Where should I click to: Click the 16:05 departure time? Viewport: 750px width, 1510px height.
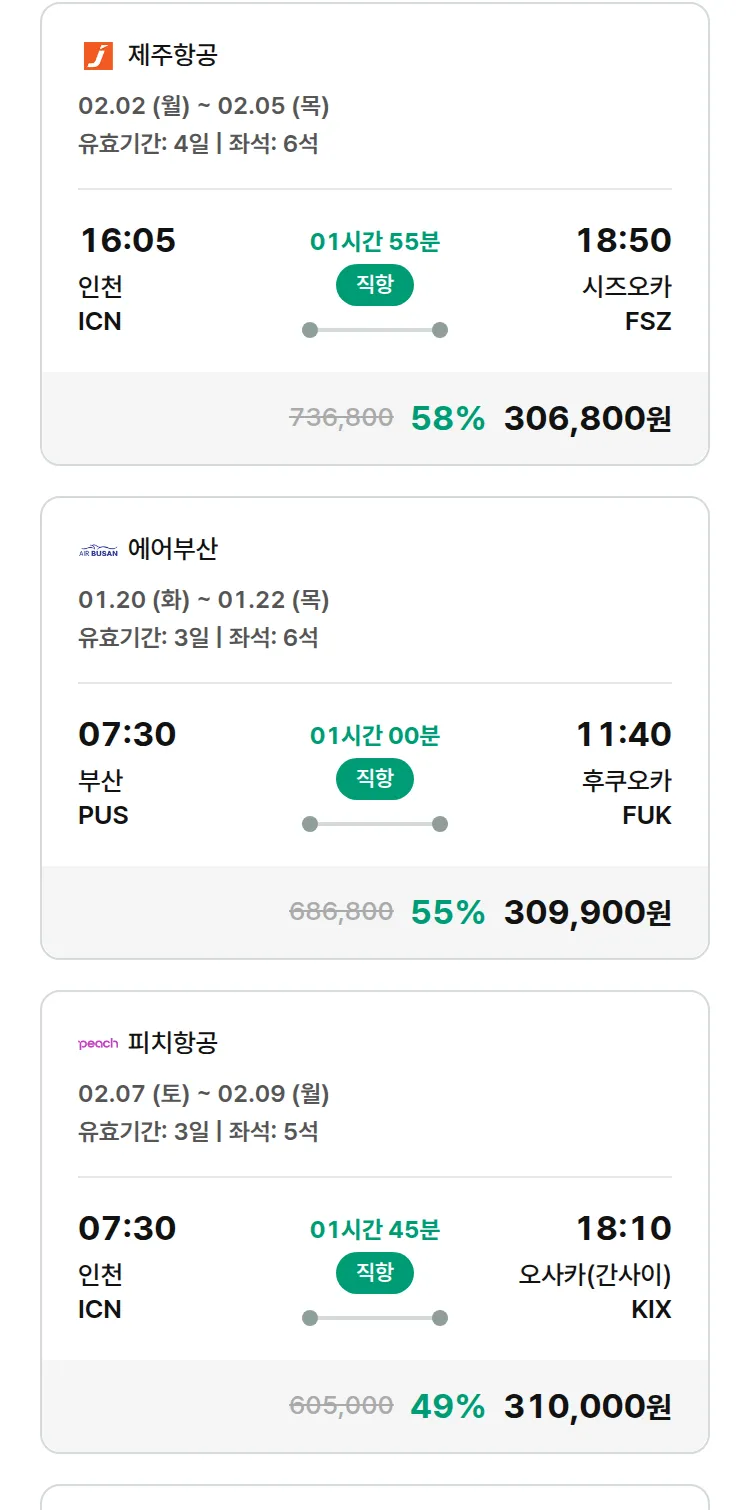[x=127, y=240]
